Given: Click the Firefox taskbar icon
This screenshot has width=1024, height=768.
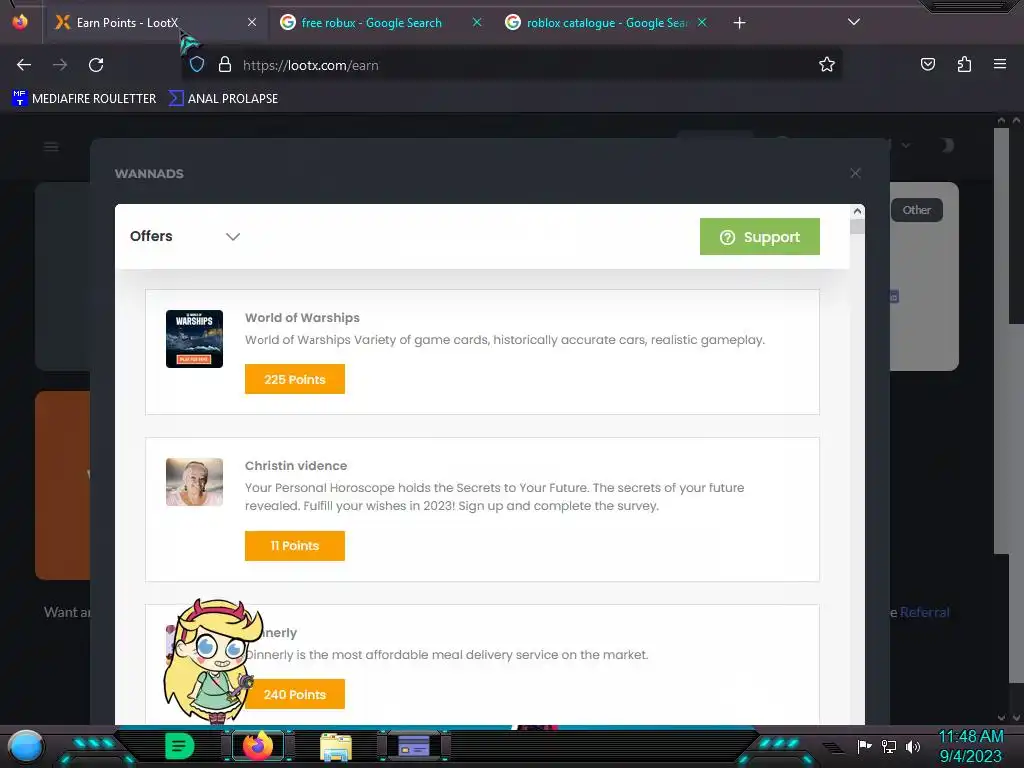Looking at the screenshot, I should (x=257, y=746).
